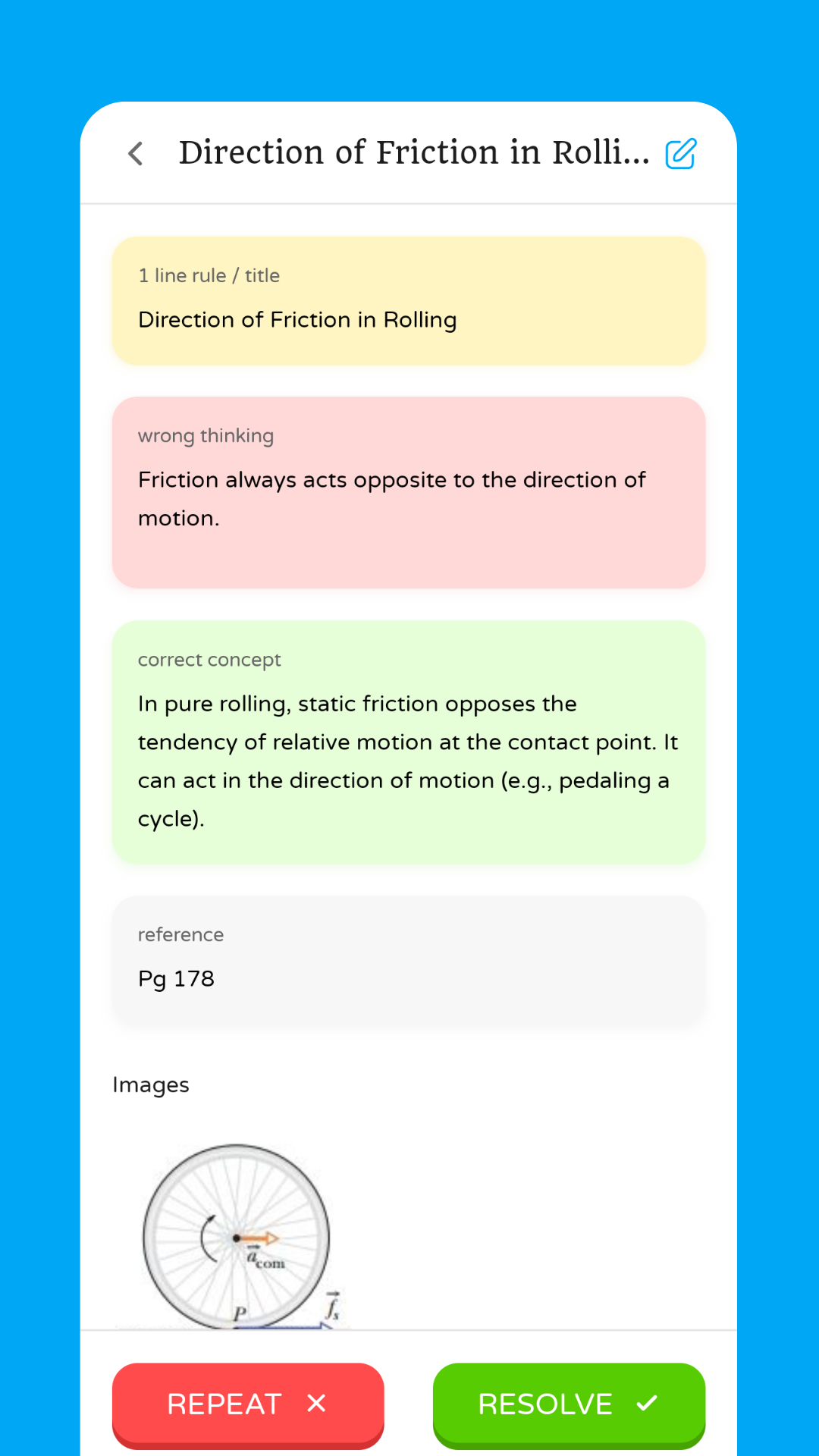Expand the red 'wrong thinking' card

point(409,491)
